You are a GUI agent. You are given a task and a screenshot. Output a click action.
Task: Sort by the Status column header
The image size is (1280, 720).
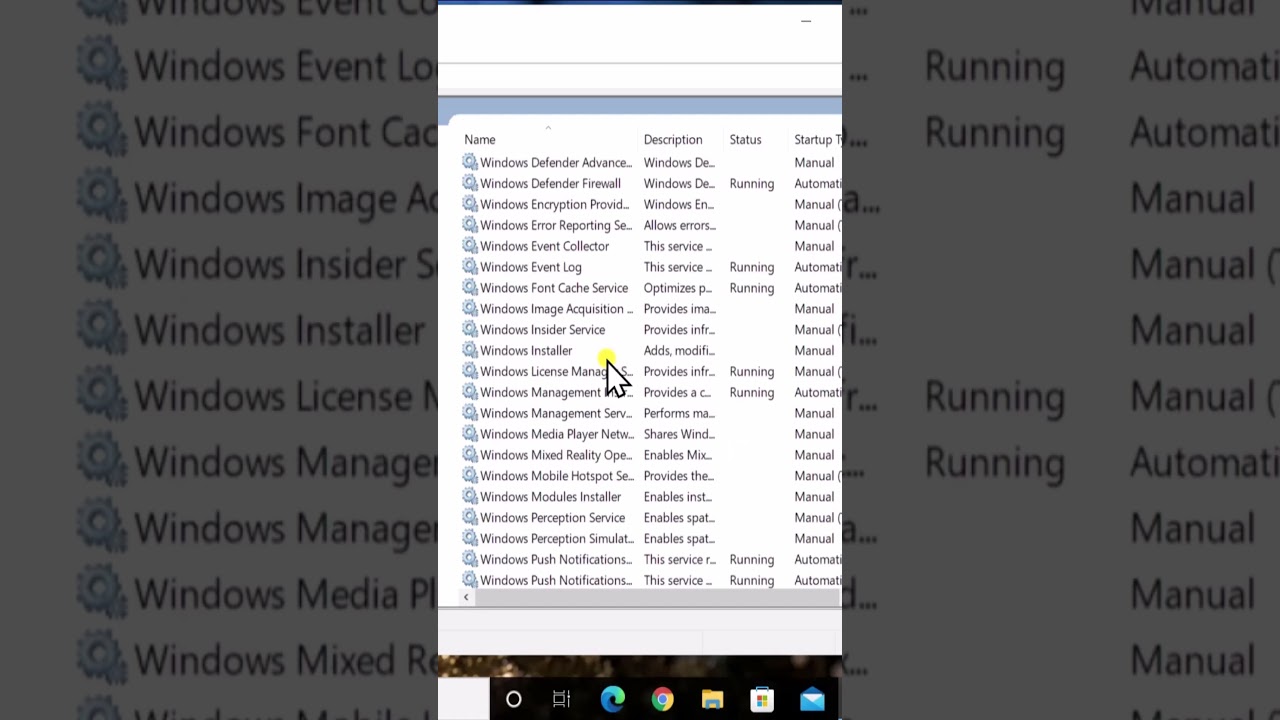745,140
